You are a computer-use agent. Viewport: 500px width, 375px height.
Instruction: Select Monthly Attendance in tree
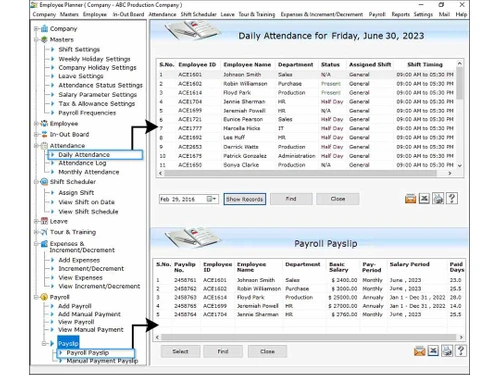click(89, 172)
